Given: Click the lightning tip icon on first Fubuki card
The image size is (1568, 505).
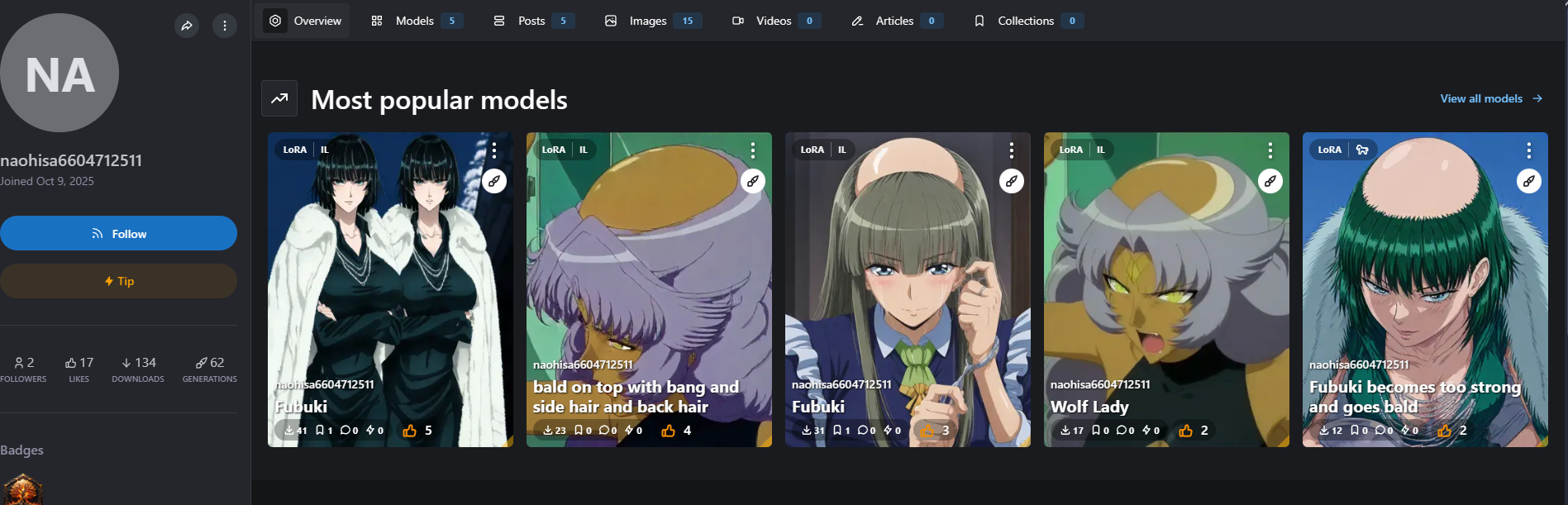Looking at the screenshot, I should click(370, 431).
